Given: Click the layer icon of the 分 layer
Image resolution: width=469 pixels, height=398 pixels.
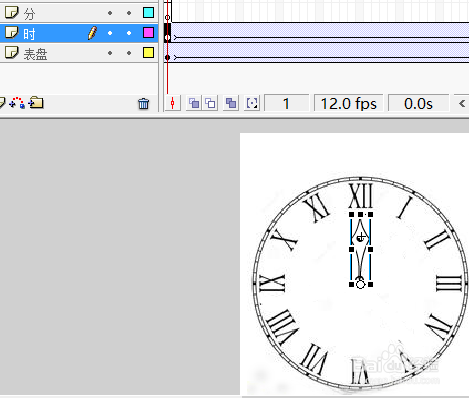Looking at the screenshot, I should [x=12, y=13].
